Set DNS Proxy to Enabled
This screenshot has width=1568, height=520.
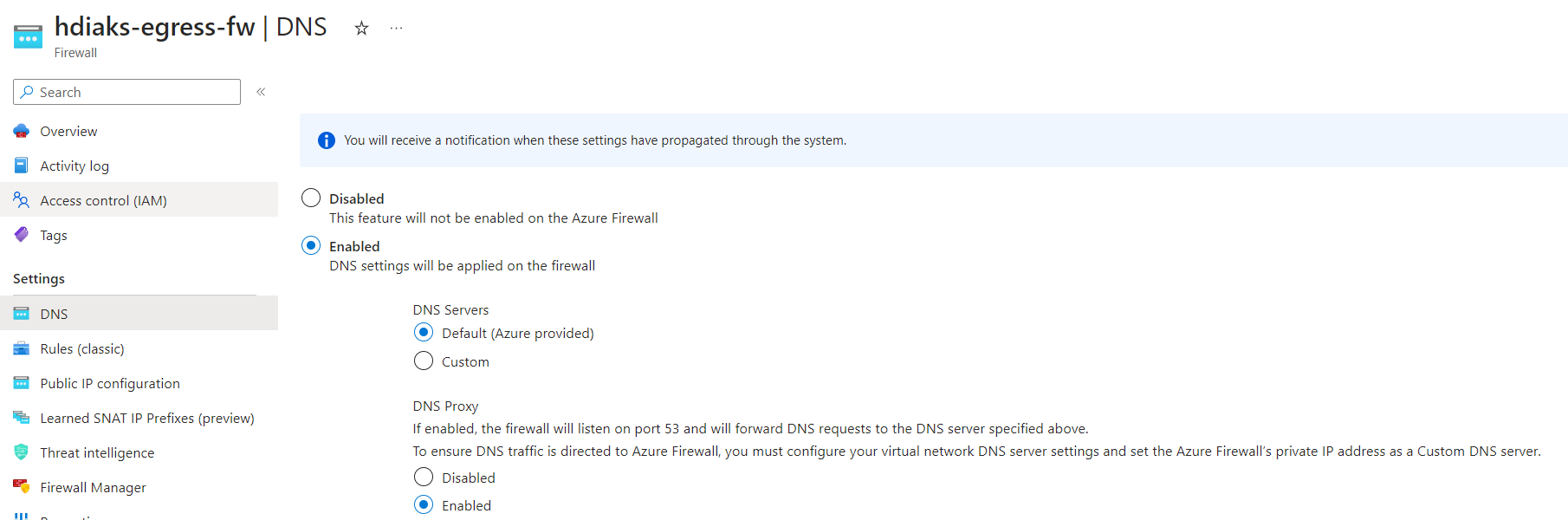pos(424,505)
